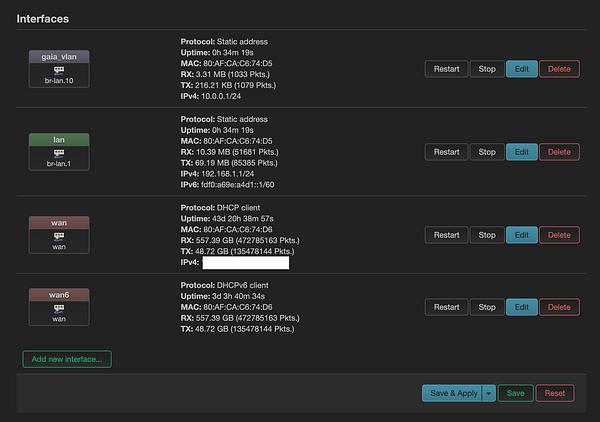The width and height of the screenshot is (600, 422).
Task: Click the IPv6 fdf0:a69e:a4d1::1/60 address
Action: point(237,184)
